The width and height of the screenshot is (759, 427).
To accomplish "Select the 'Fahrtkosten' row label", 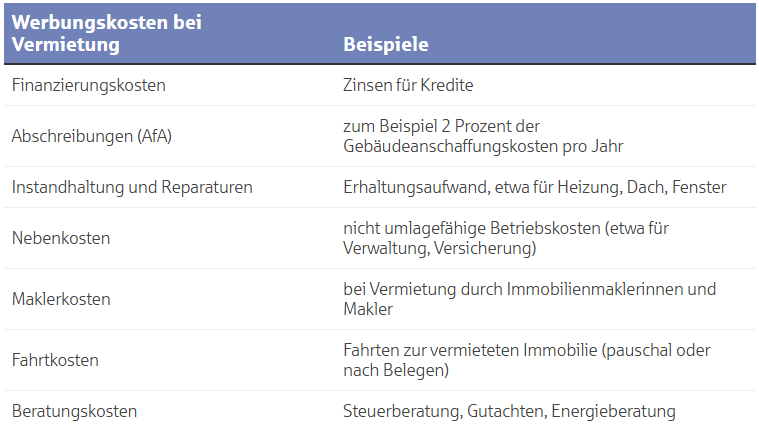I will tap(55, 360).
